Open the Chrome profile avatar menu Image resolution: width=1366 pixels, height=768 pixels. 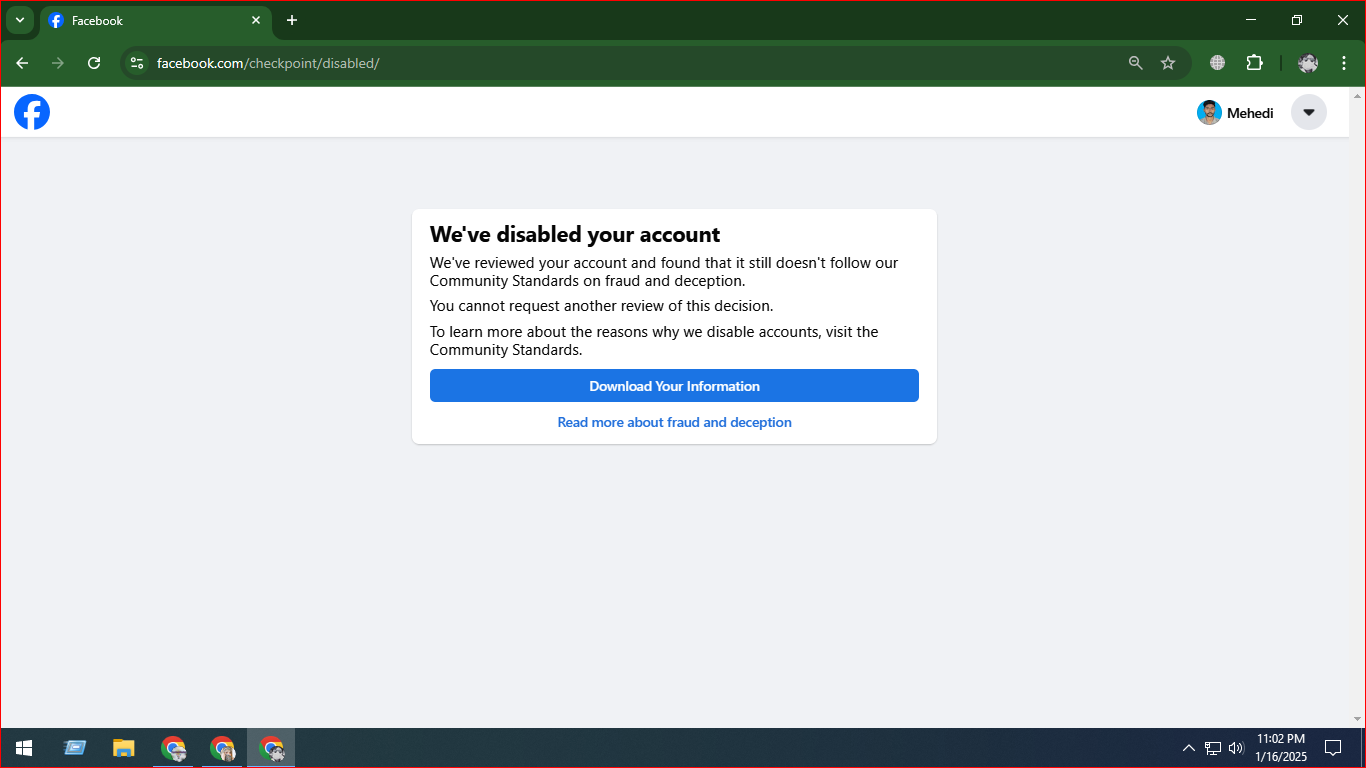pyautogui.click(x=1308, y=63)
